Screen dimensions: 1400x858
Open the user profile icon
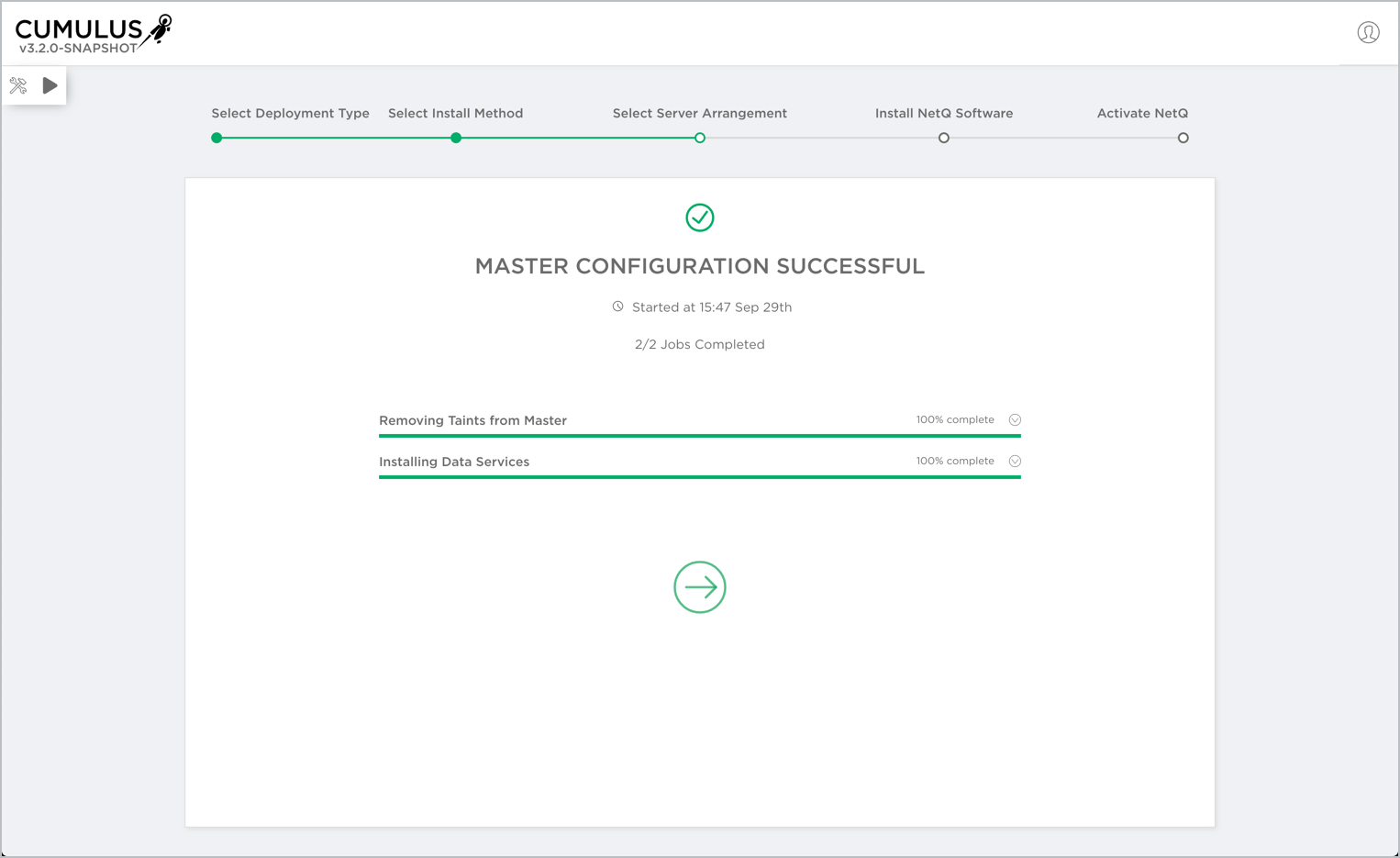[1368, 33]
